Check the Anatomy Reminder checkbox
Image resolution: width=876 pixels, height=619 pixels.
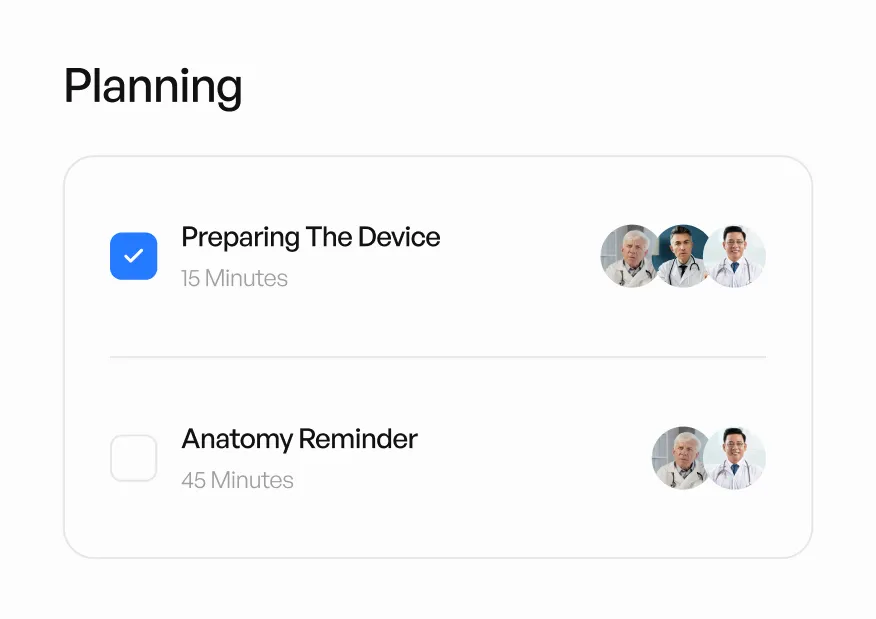tap(133, 458)
